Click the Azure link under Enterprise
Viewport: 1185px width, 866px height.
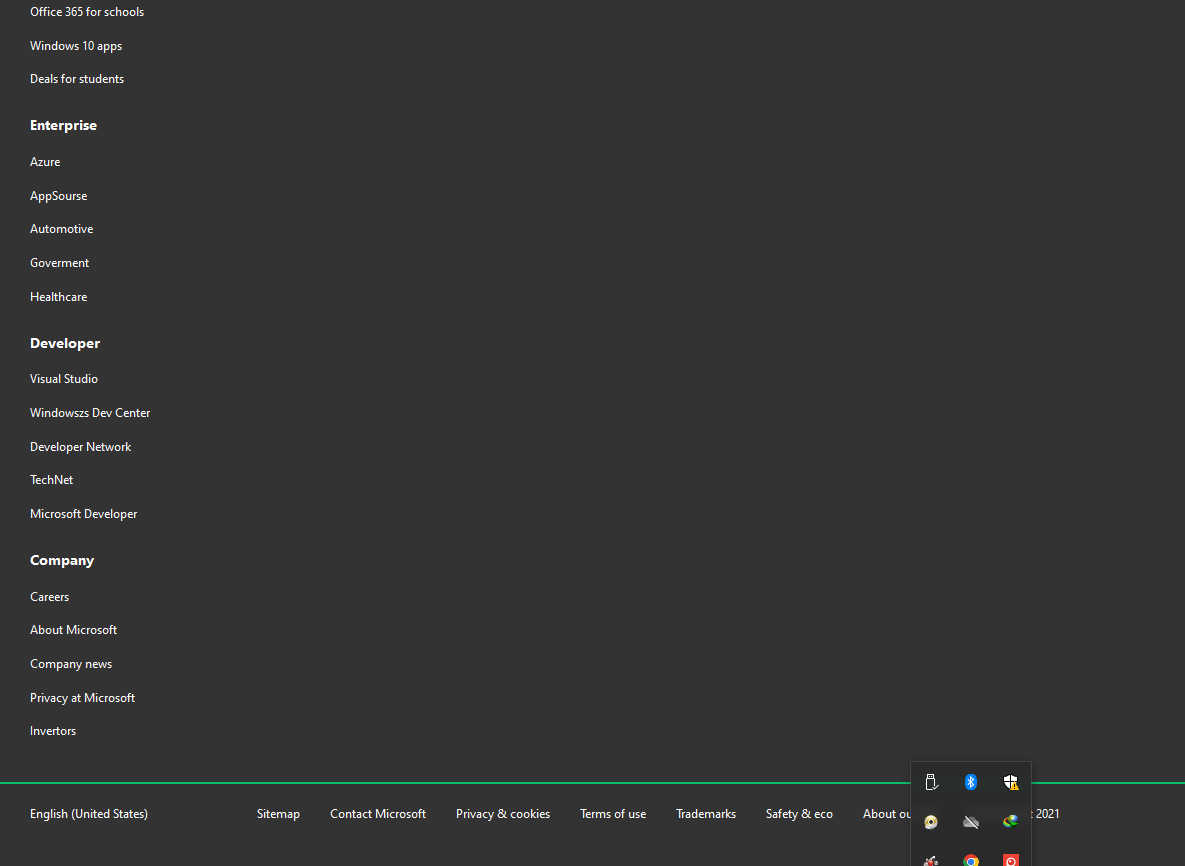(x=45, y=162)
